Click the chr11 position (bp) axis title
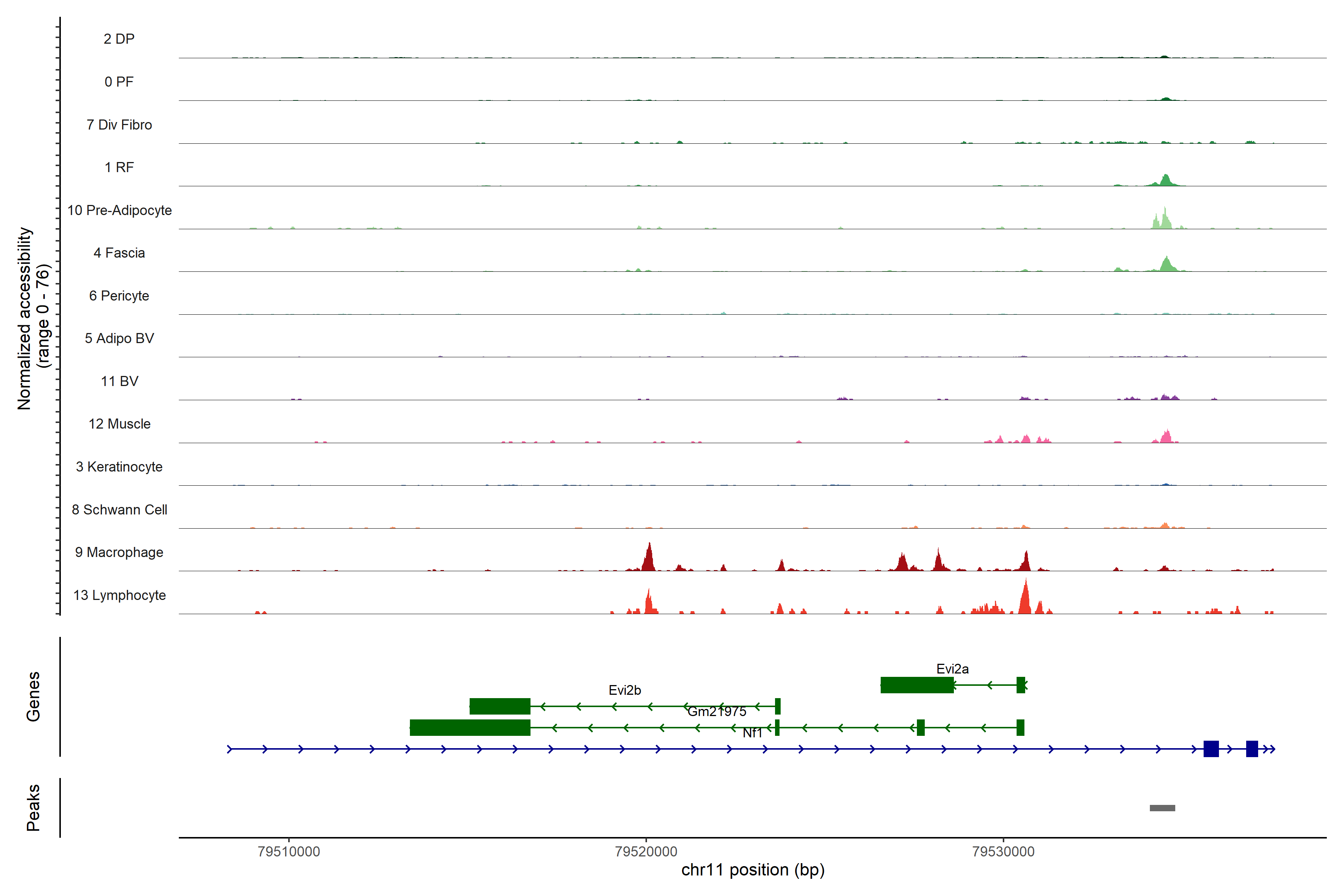The height and width of the screenshot is (896, 1344). [x=753, y=870]
